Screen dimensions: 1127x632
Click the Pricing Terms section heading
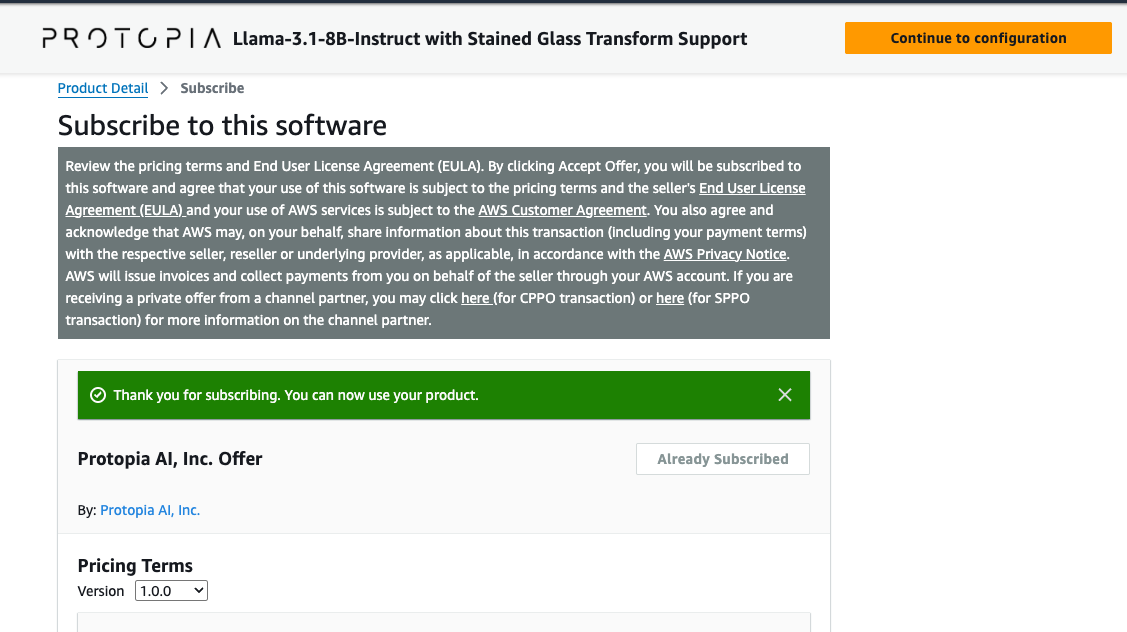pyautogui.click(x=135, y=565)
